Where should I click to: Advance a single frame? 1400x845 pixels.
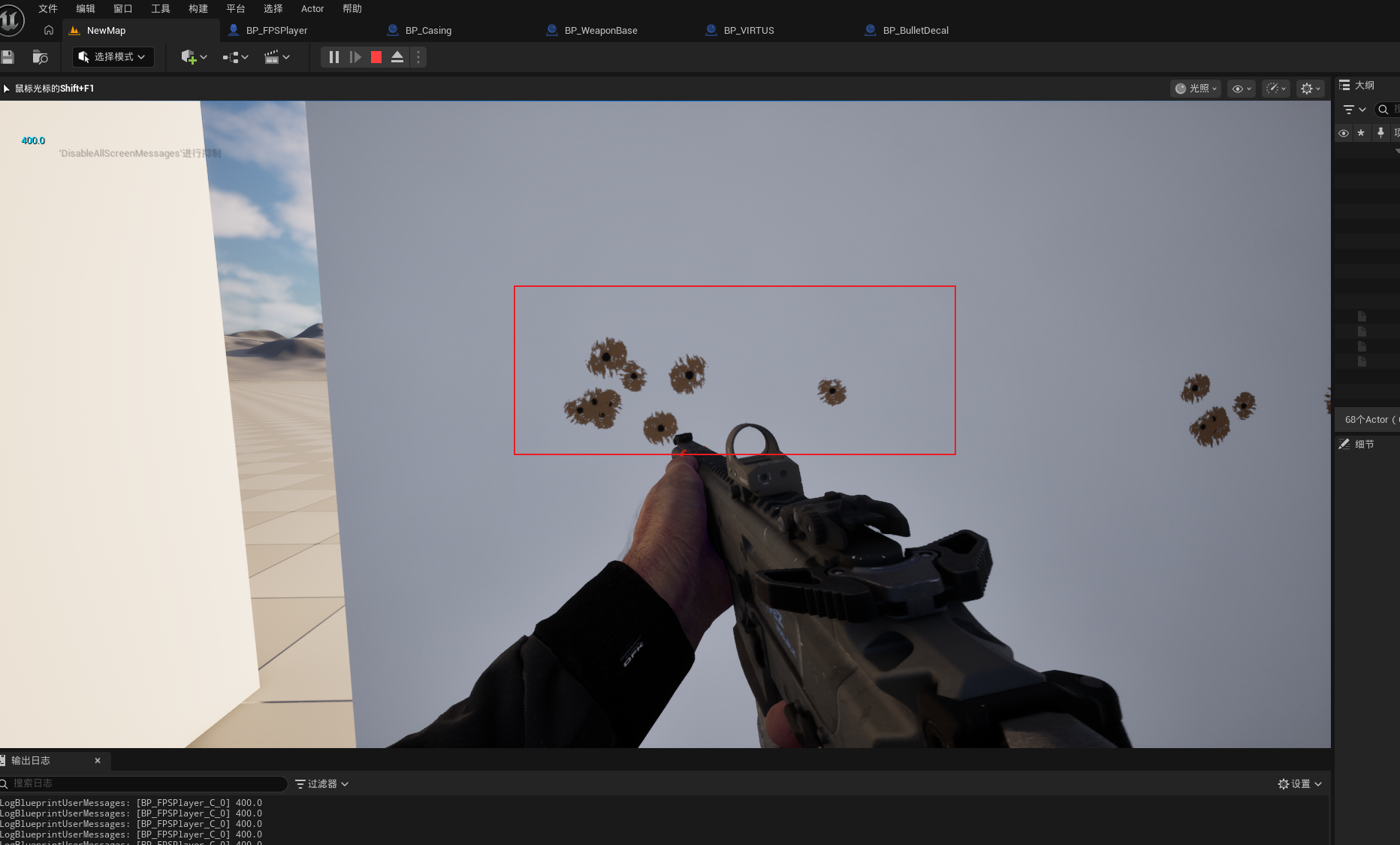coord(355,57)
